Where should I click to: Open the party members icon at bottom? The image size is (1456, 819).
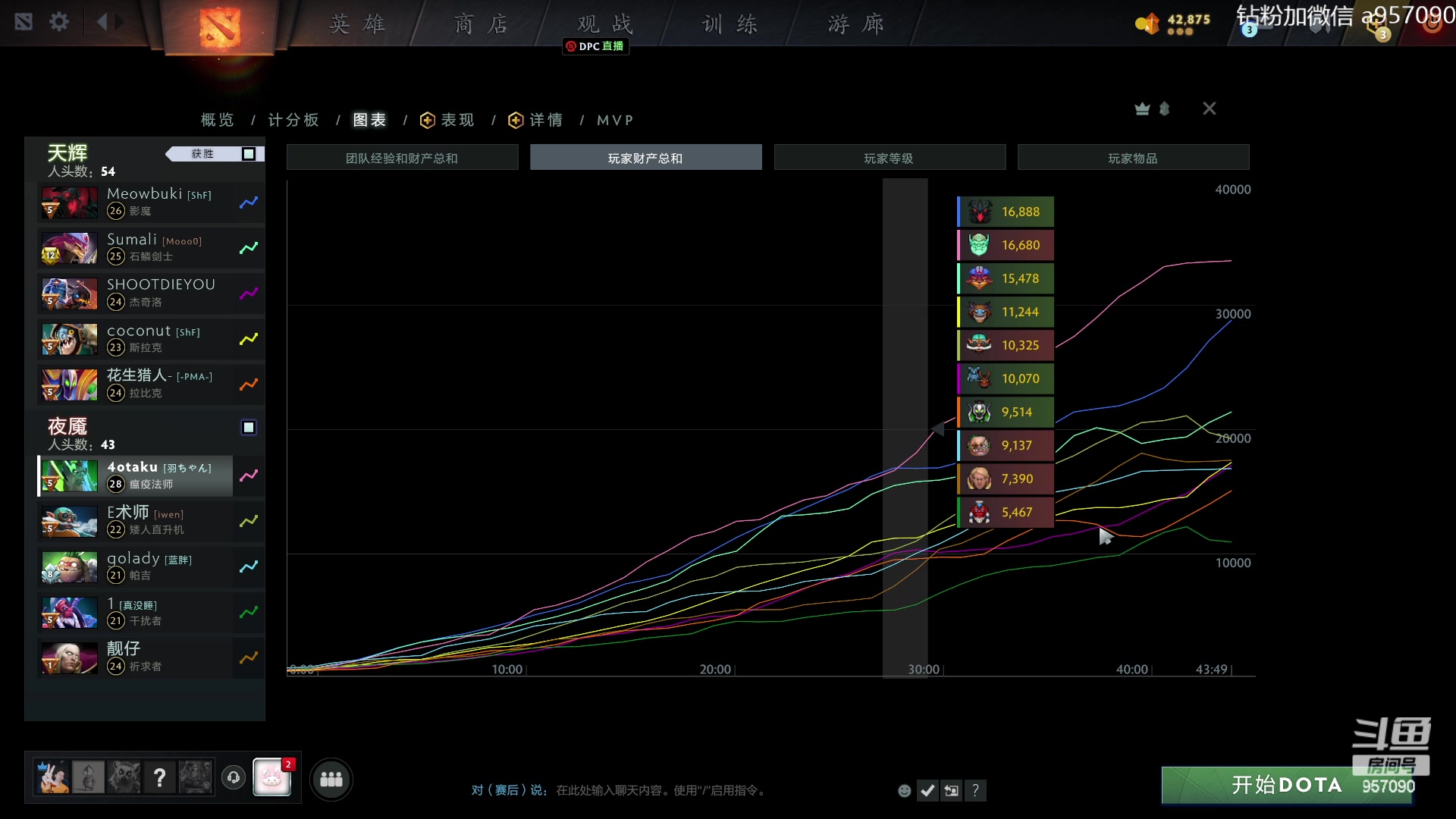331,779
